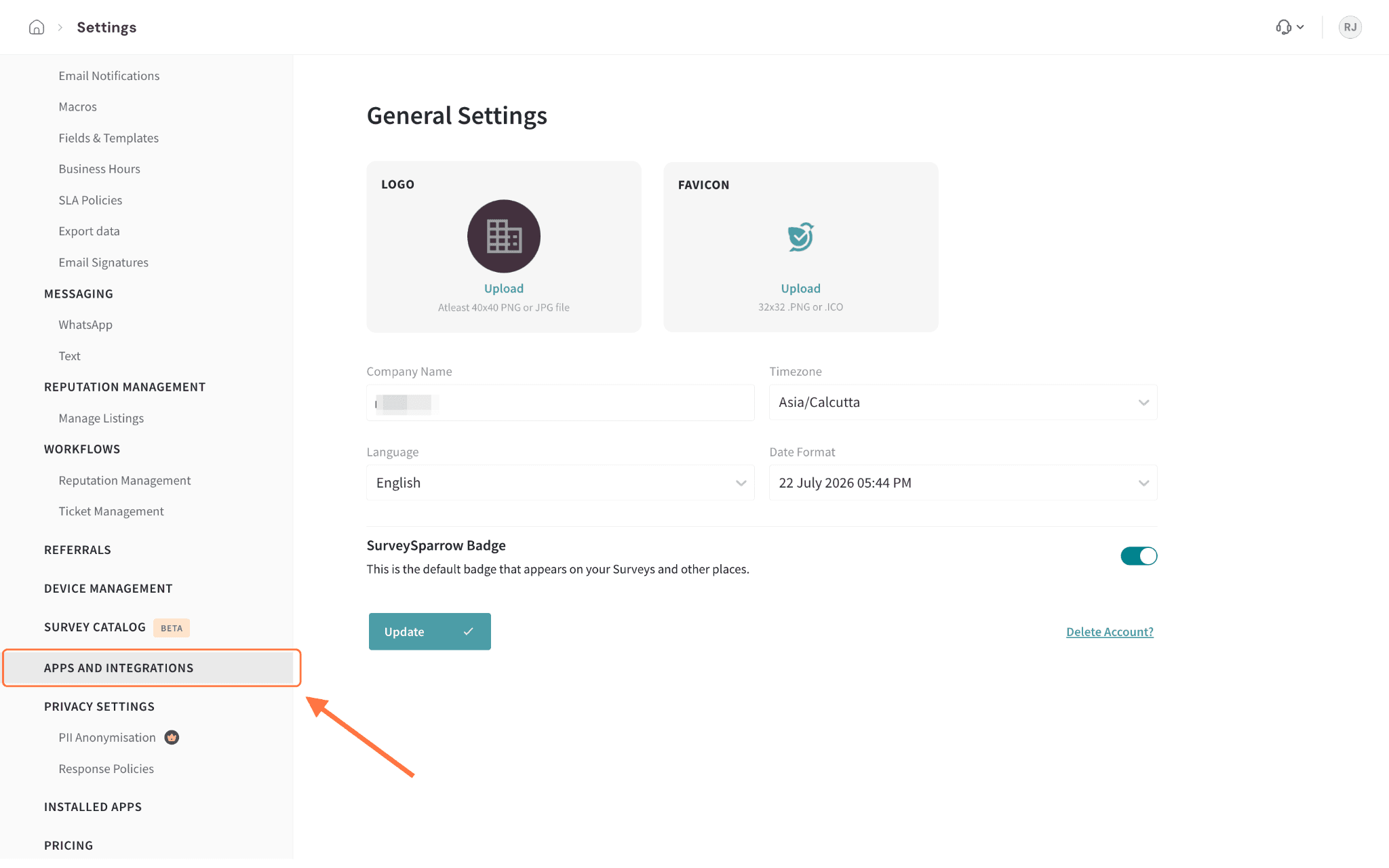Click the SurveySparrow favicon image
This screenshot has width=1389, height=868.
click(x=800, y=237)
